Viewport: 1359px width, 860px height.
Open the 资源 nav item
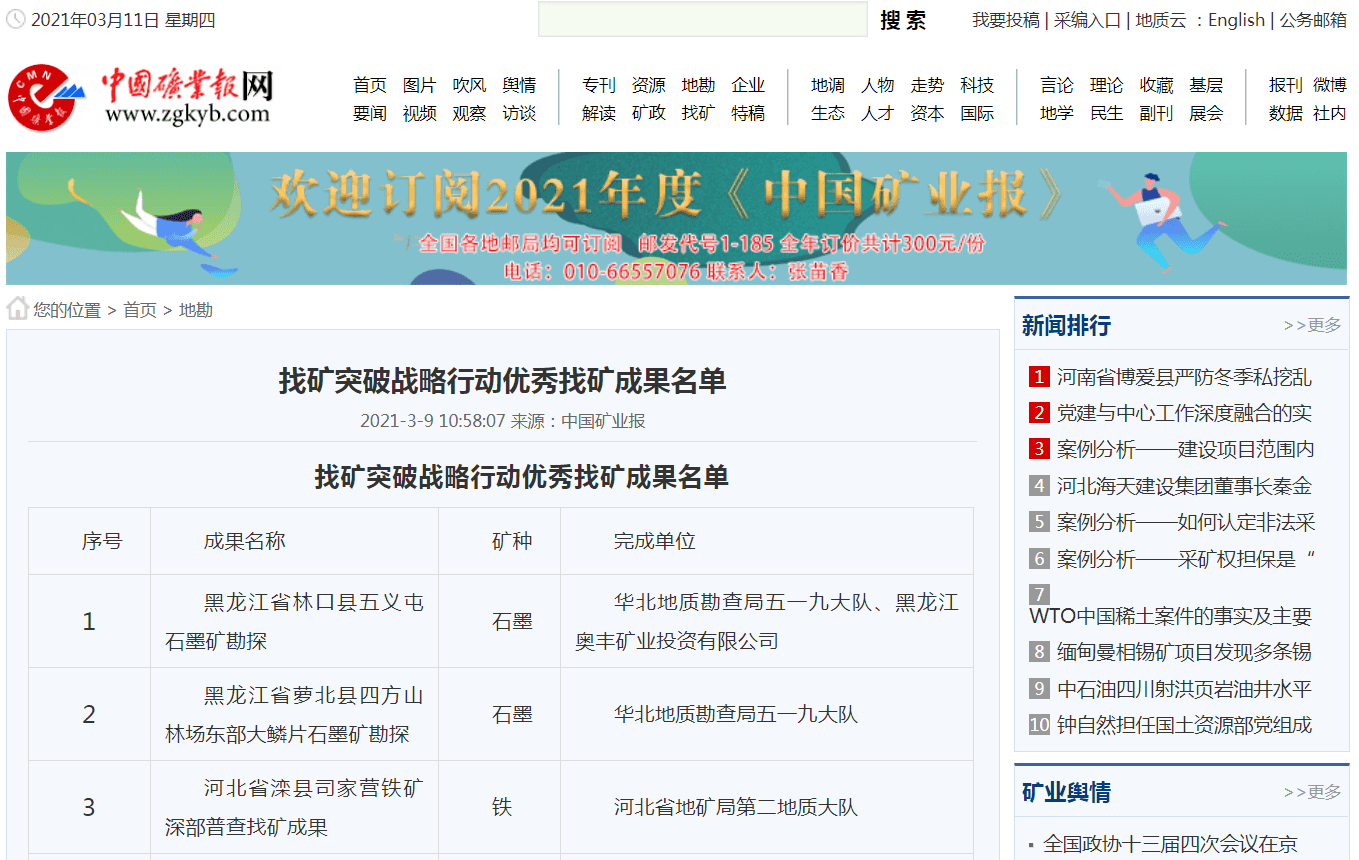click(649, 85)
